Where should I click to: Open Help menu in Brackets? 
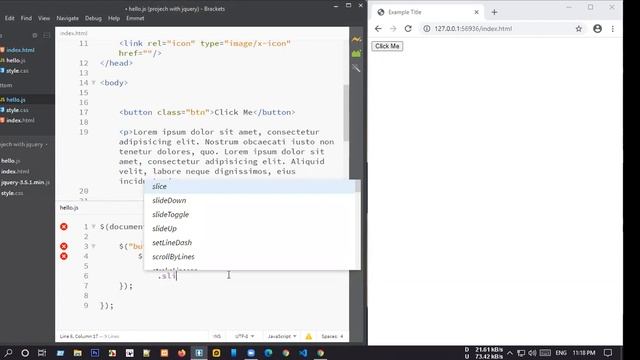click(114, 18)
